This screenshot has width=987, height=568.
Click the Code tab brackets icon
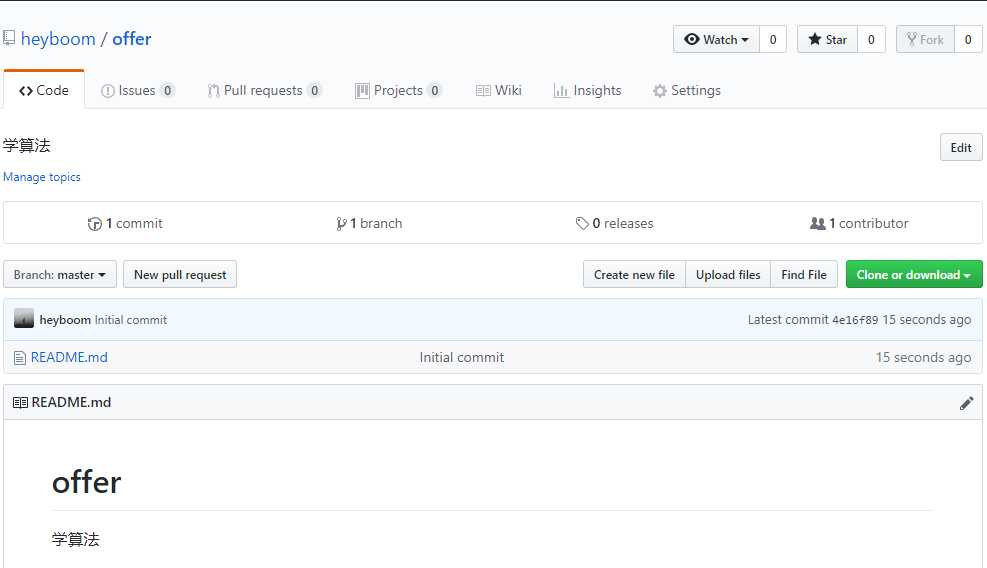click(x=26, y=91)
